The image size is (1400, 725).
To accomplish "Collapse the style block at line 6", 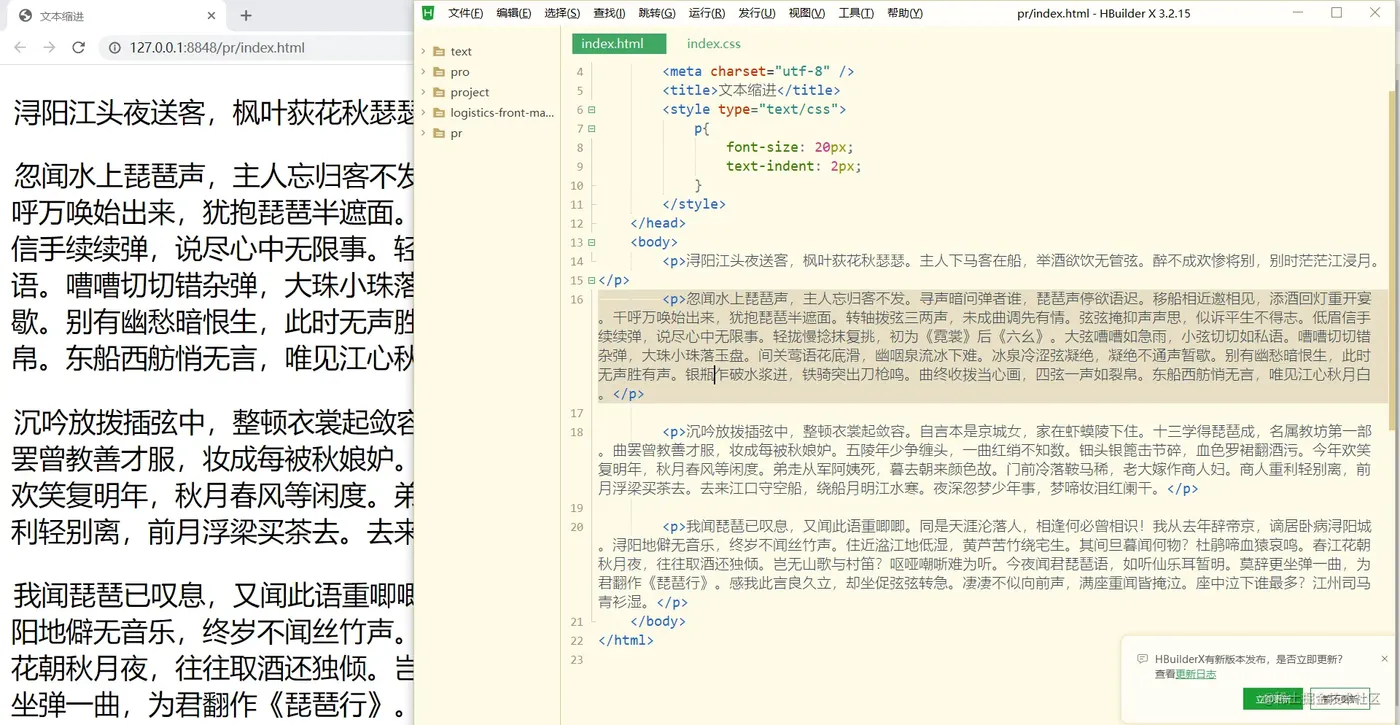I will point(592,109).
